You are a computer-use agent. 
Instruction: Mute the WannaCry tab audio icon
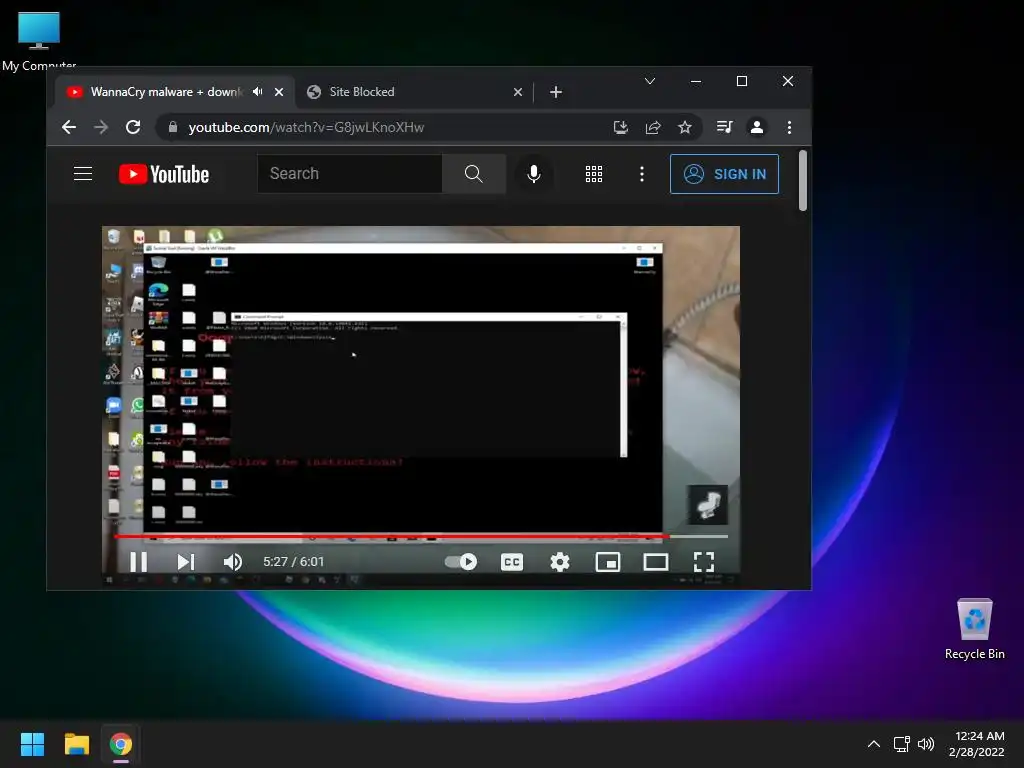tap(258, 92)
